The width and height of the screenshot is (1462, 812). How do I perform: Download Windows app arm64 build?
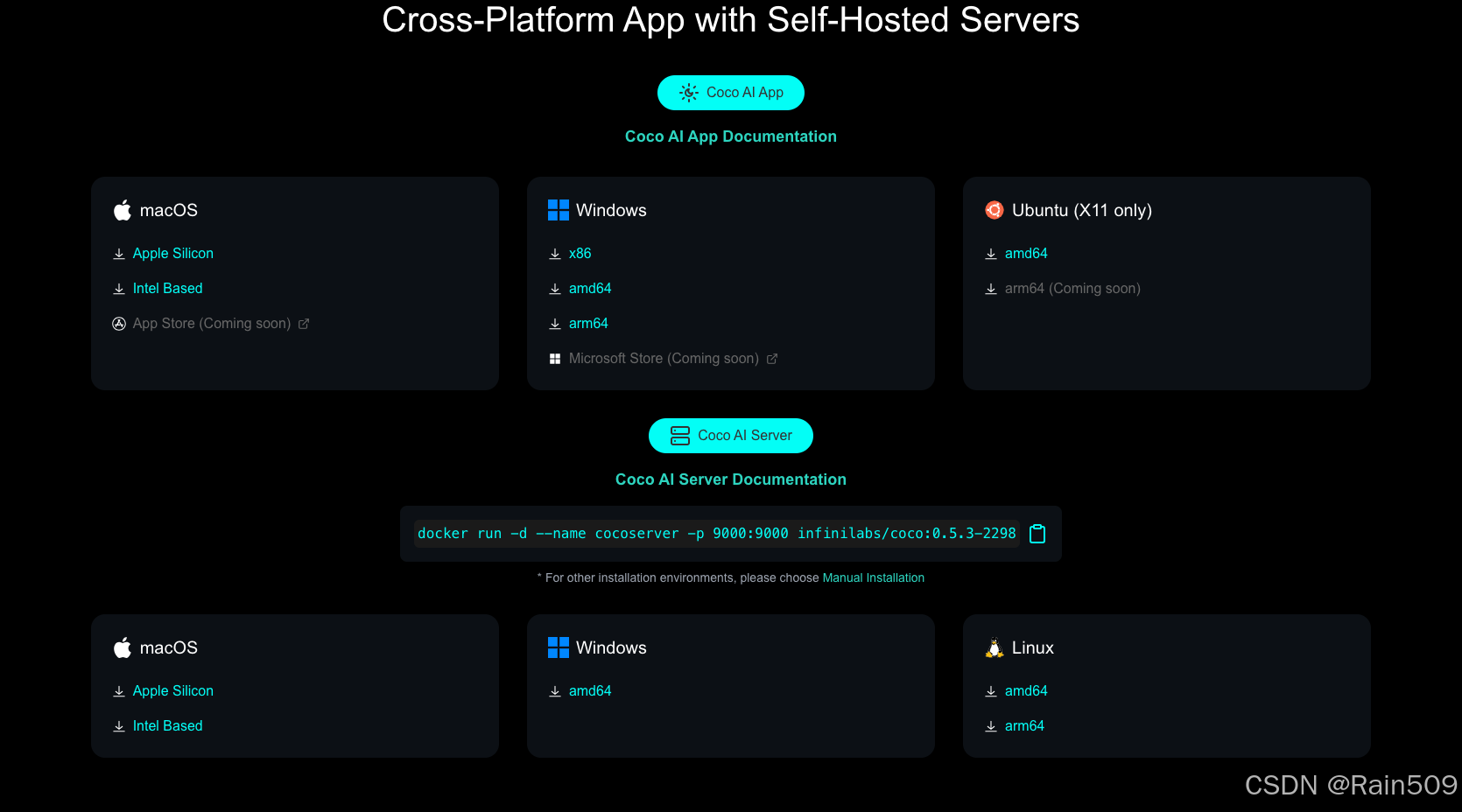pyautogui.click(x=588, y=324)
